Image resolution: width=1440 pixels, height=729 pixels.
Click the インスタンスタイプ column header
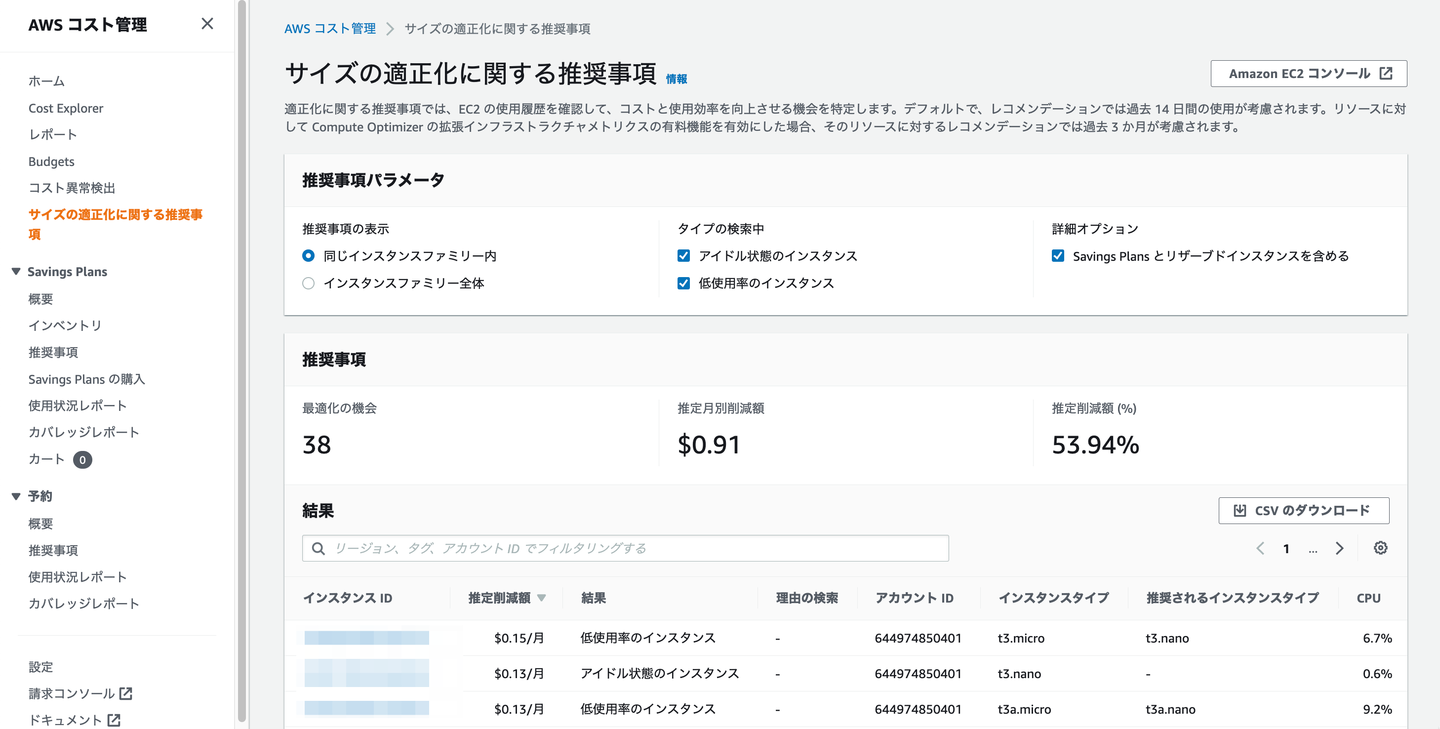point(1053,598)
